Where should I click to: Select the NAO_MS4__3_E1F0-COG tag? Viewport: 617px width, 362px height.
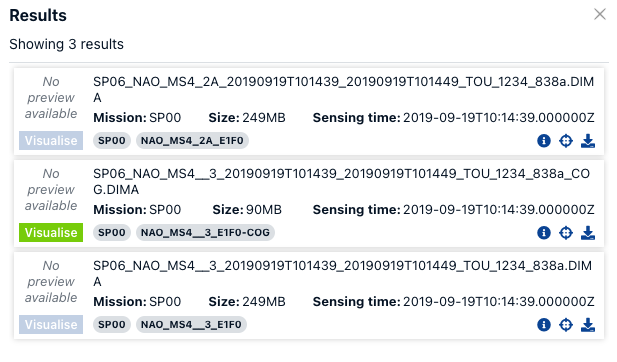(205, 233)
